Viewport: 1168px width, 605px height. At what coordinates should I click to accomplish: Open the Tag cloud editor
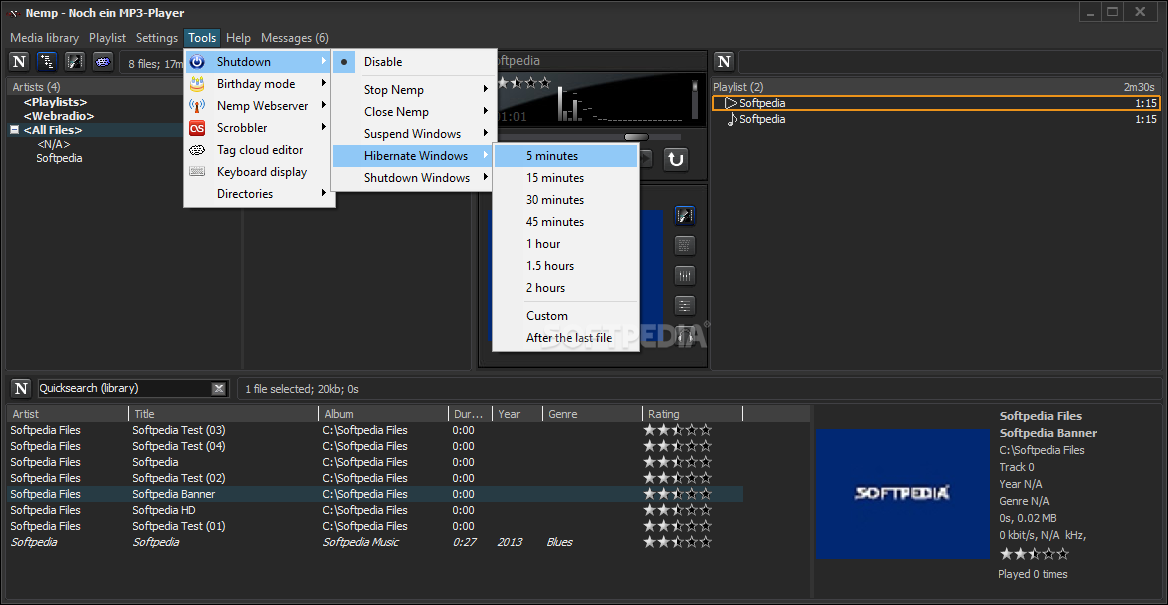259,150
